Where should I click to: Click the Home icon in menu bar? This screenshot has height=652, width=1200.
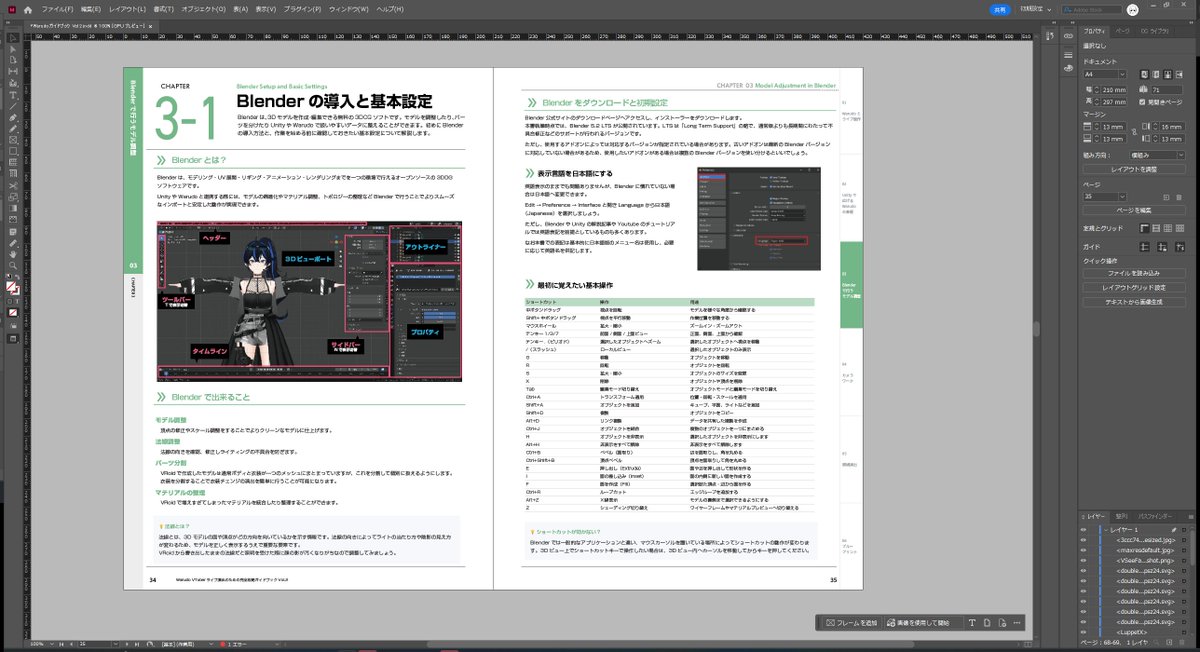tap(28, 10)
